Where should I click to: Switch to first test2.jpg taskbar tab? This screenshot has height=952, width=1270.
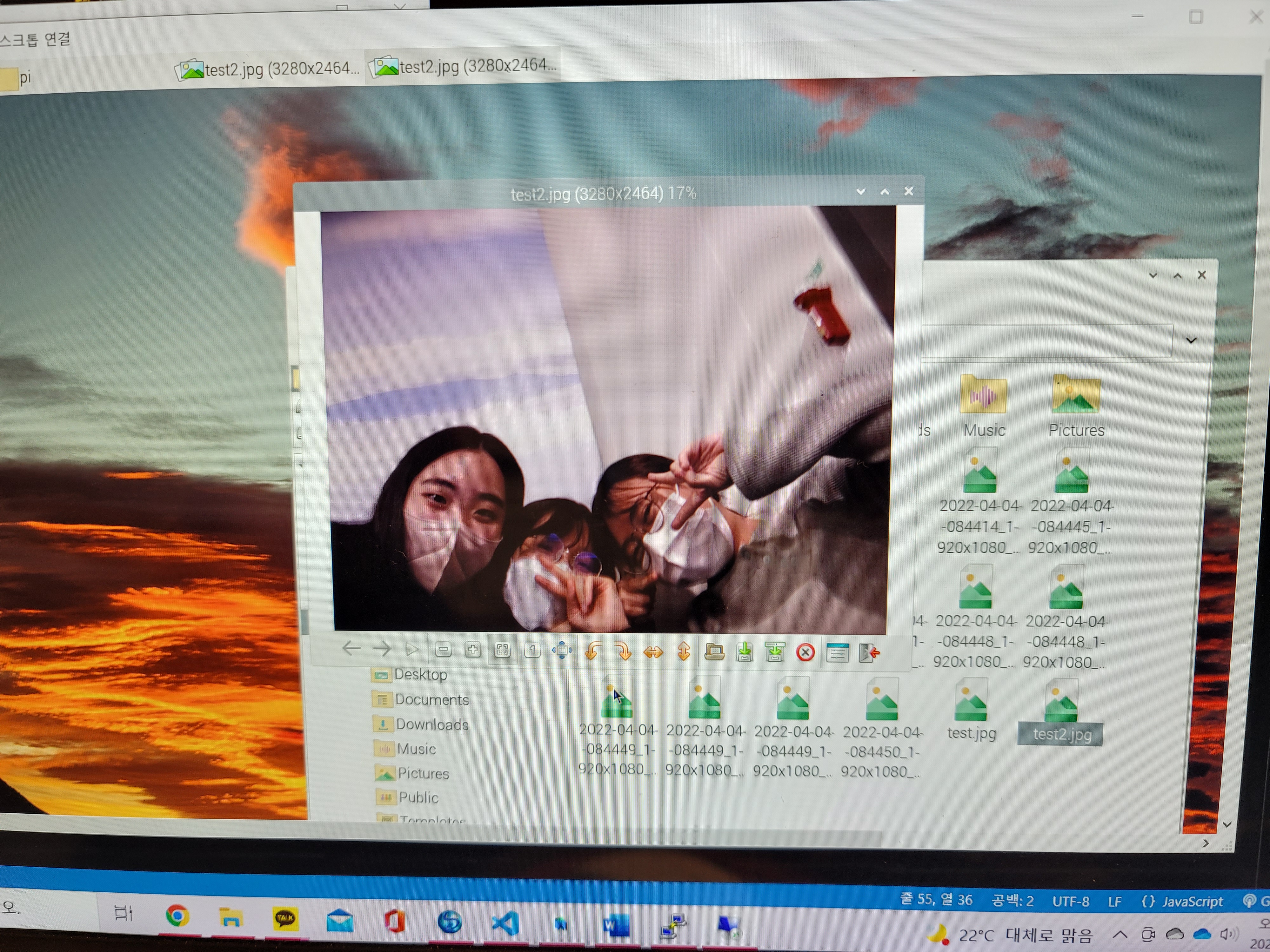click(268, 69)
